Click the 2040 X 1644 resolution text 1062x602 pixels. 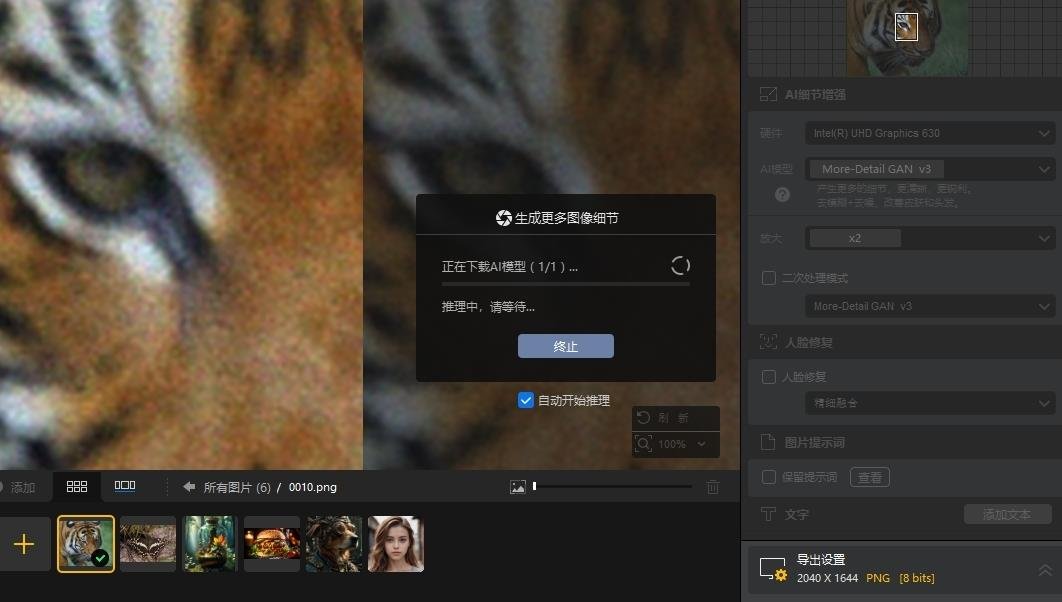coord(828,578)
